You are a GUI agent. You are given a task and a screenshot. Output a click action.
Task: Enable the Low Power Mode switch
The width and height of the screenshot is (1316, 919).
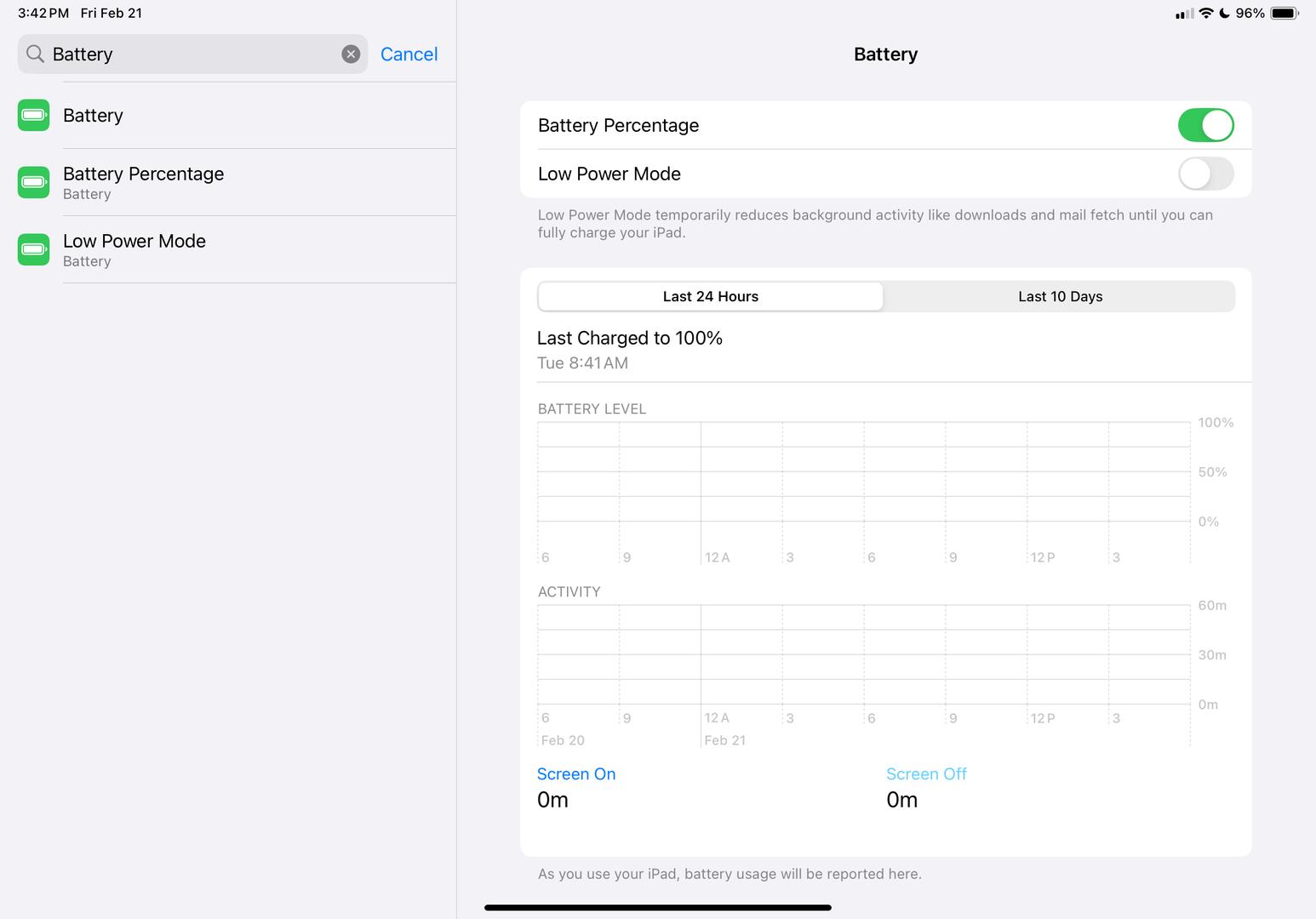[x=1205, y=174]
